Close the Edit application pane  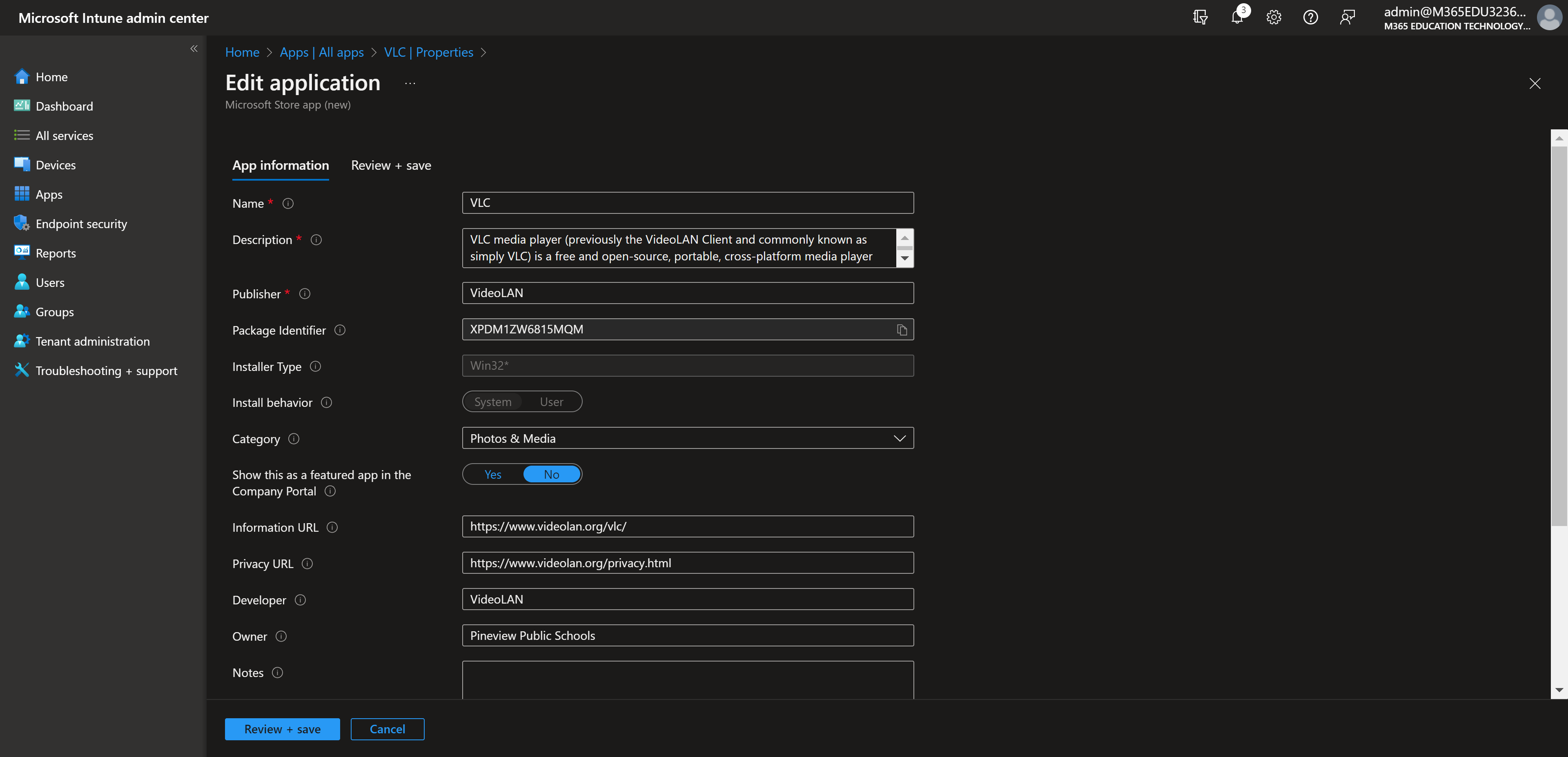tap(1535, 83)
